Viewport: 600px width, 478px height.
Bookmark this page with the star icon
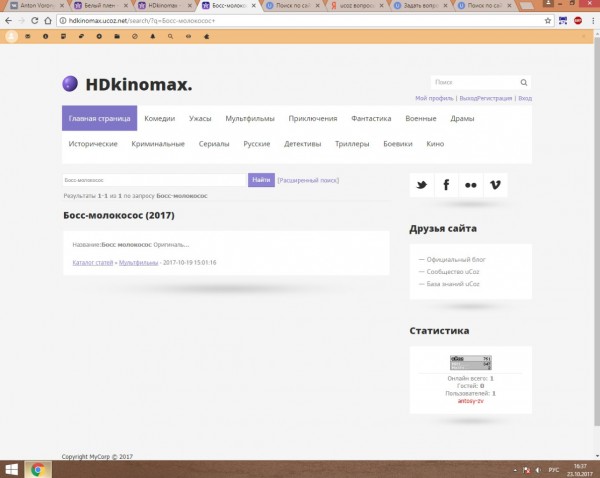548,21
